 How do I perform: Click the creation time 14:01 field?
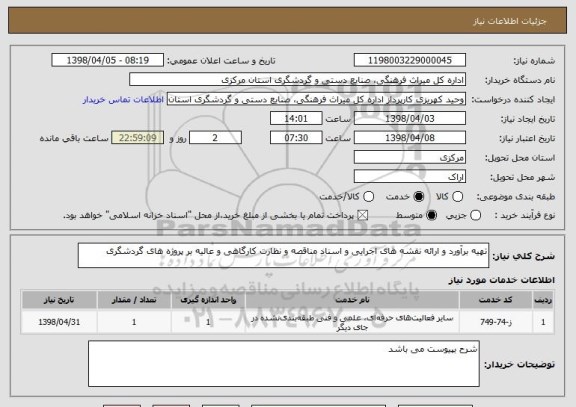pos(296,119)
